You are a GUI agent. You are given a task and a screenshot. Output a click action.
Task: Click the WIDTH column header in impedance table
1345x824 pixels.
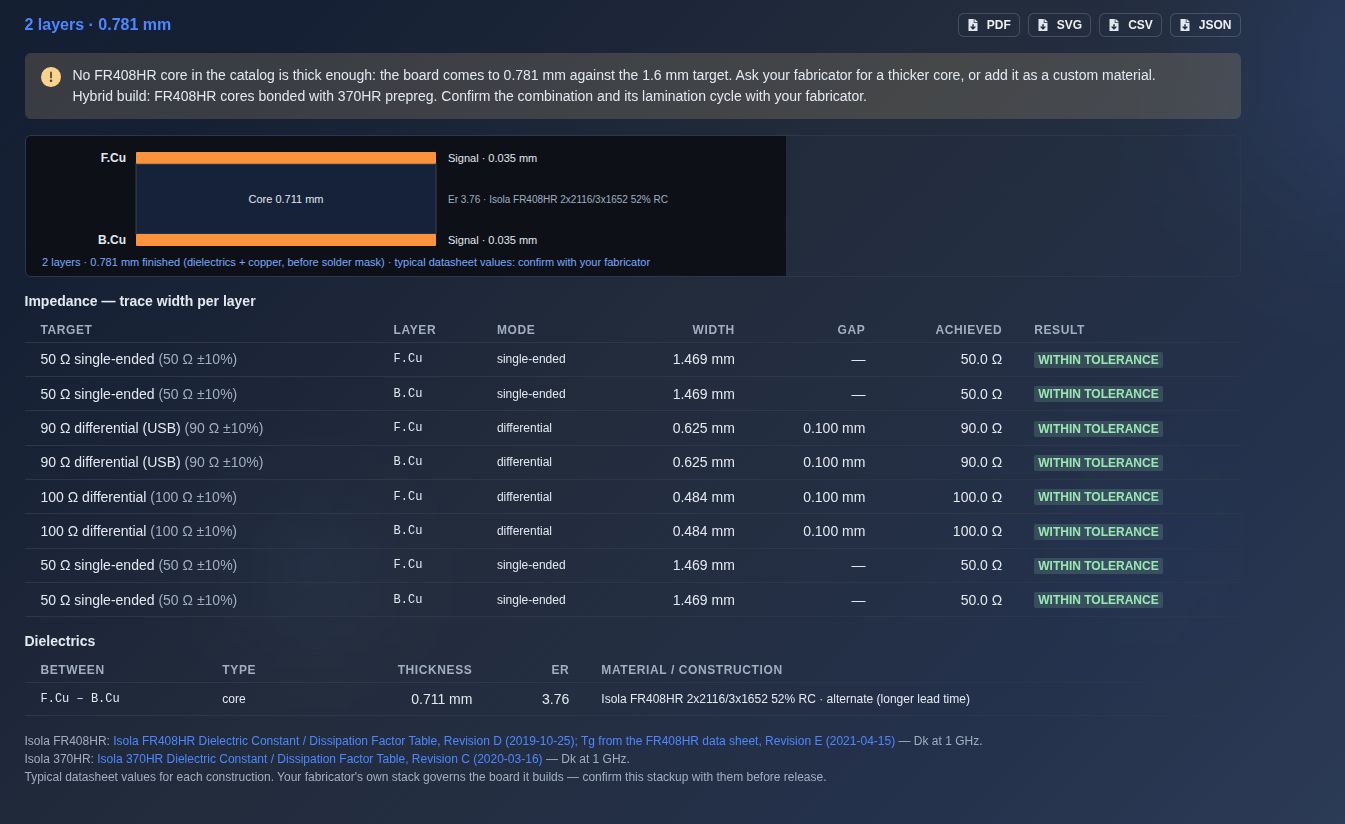713,330
